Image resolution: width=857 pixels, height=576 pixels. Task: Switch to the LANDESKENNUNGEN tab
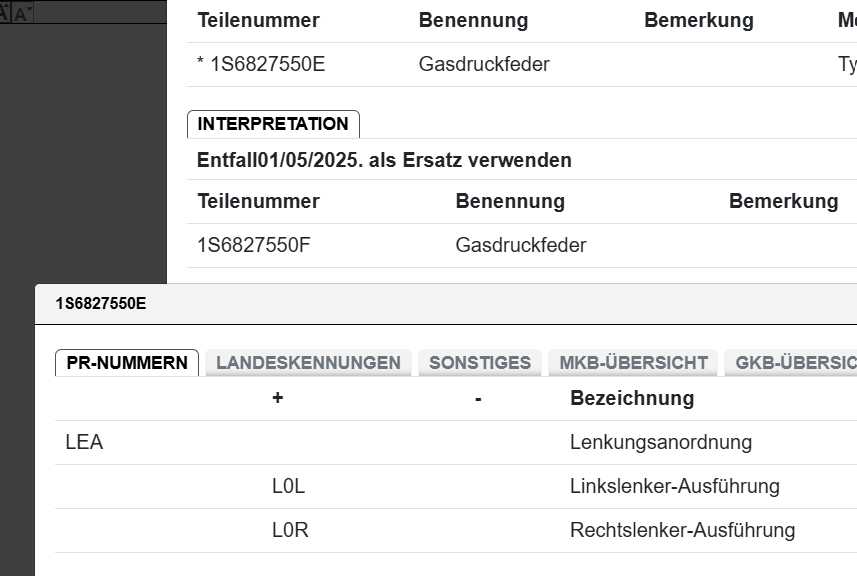click(308, 363)
